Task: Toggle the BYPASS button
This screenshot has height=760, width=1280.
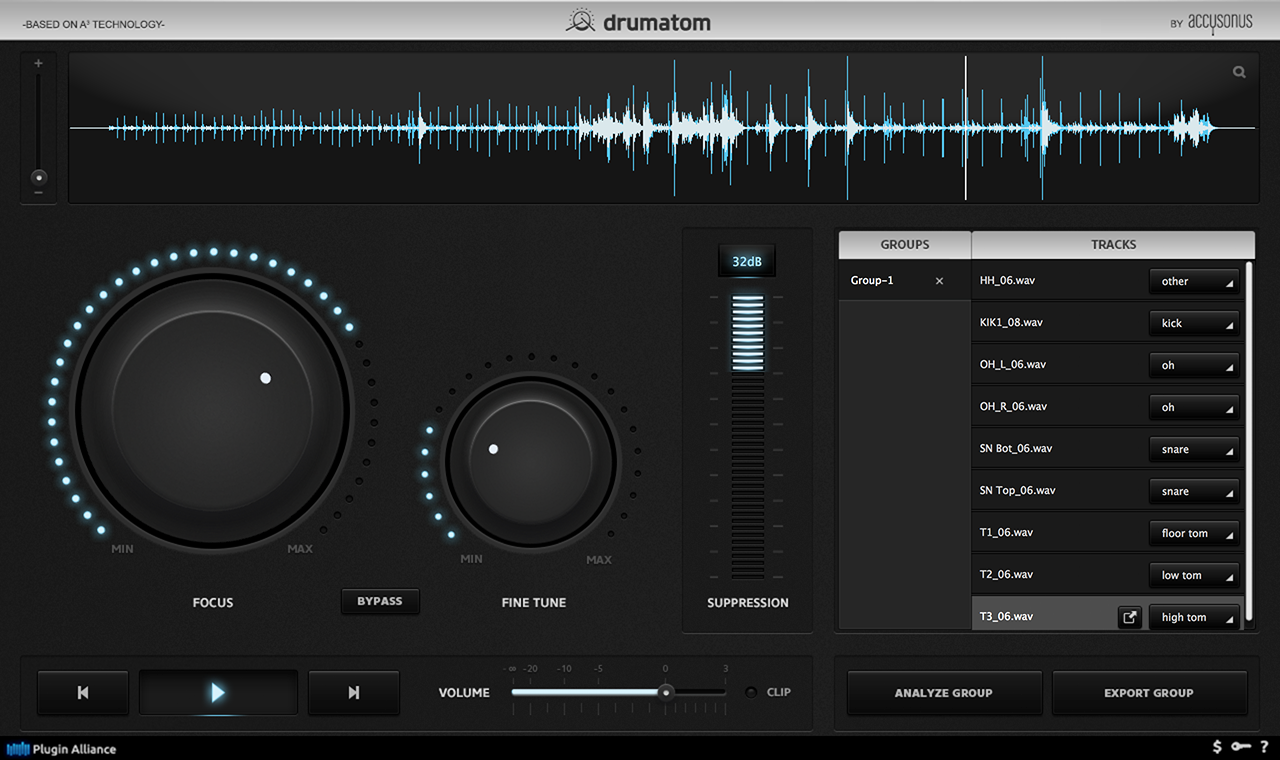Action: (380, 601)
